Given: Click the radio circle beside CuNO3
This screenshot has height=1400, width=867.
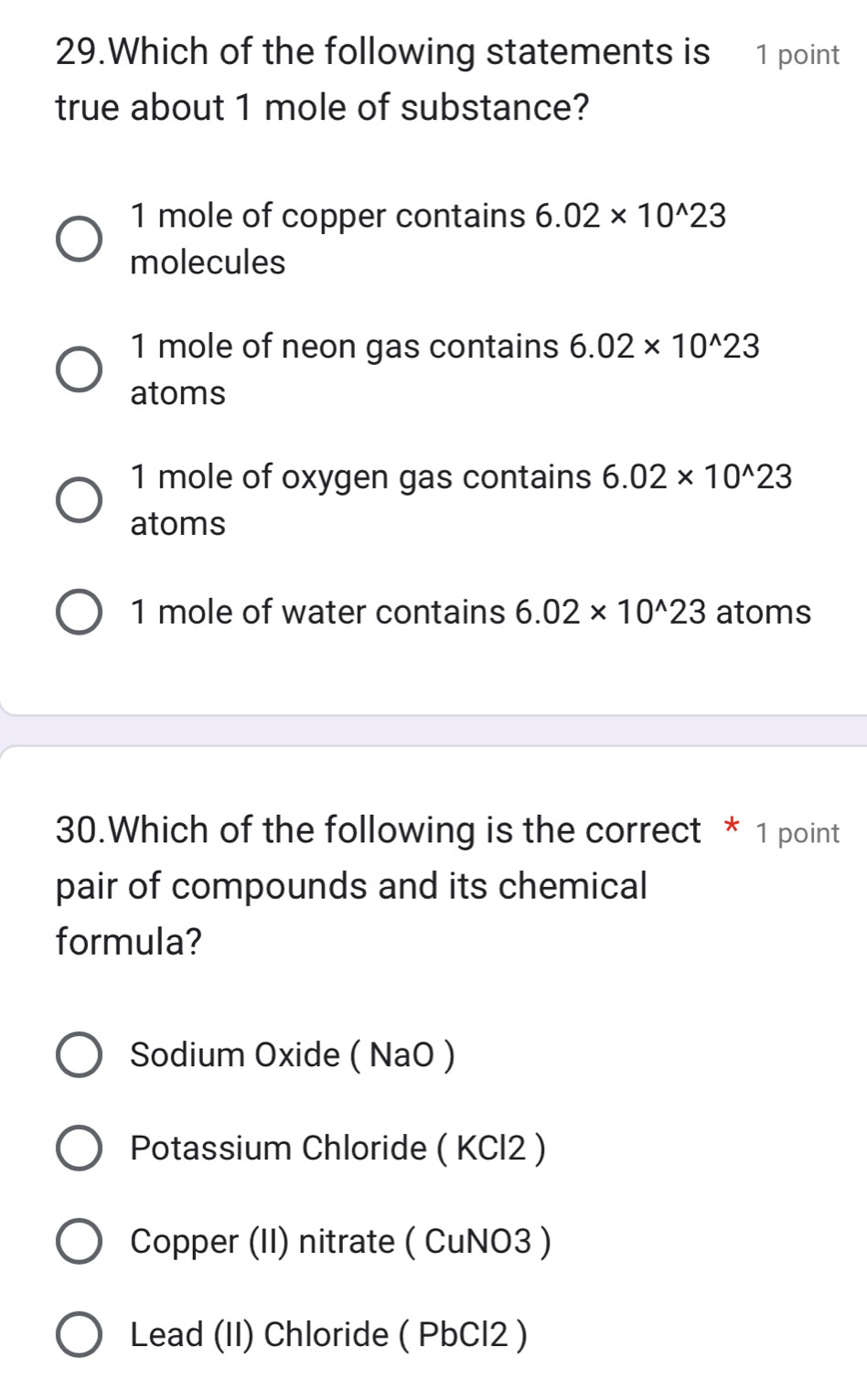Looking at the screenshot, I should pos(80,1242).
